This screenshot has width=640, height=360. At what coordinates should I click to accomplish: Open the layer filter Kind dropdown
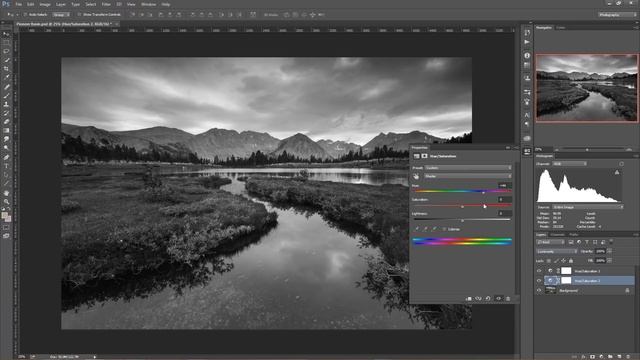[550, 242]
